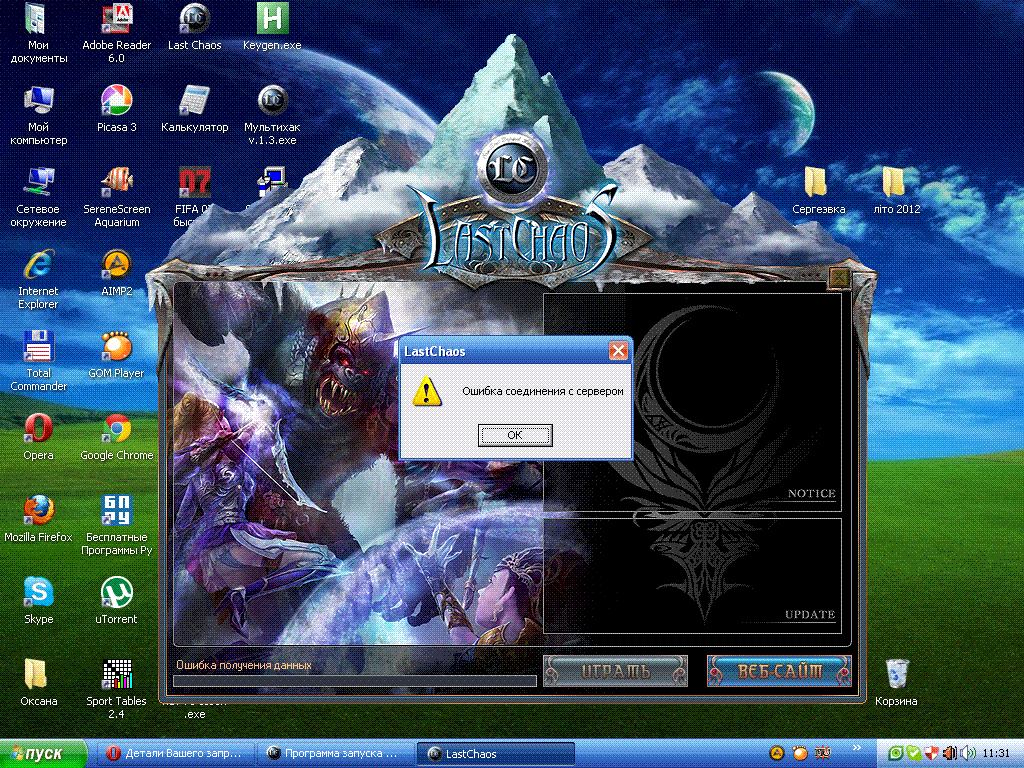
Task: Launch Adobe Reader 6.0 shortcut
Action: click(x=116, y=33)
